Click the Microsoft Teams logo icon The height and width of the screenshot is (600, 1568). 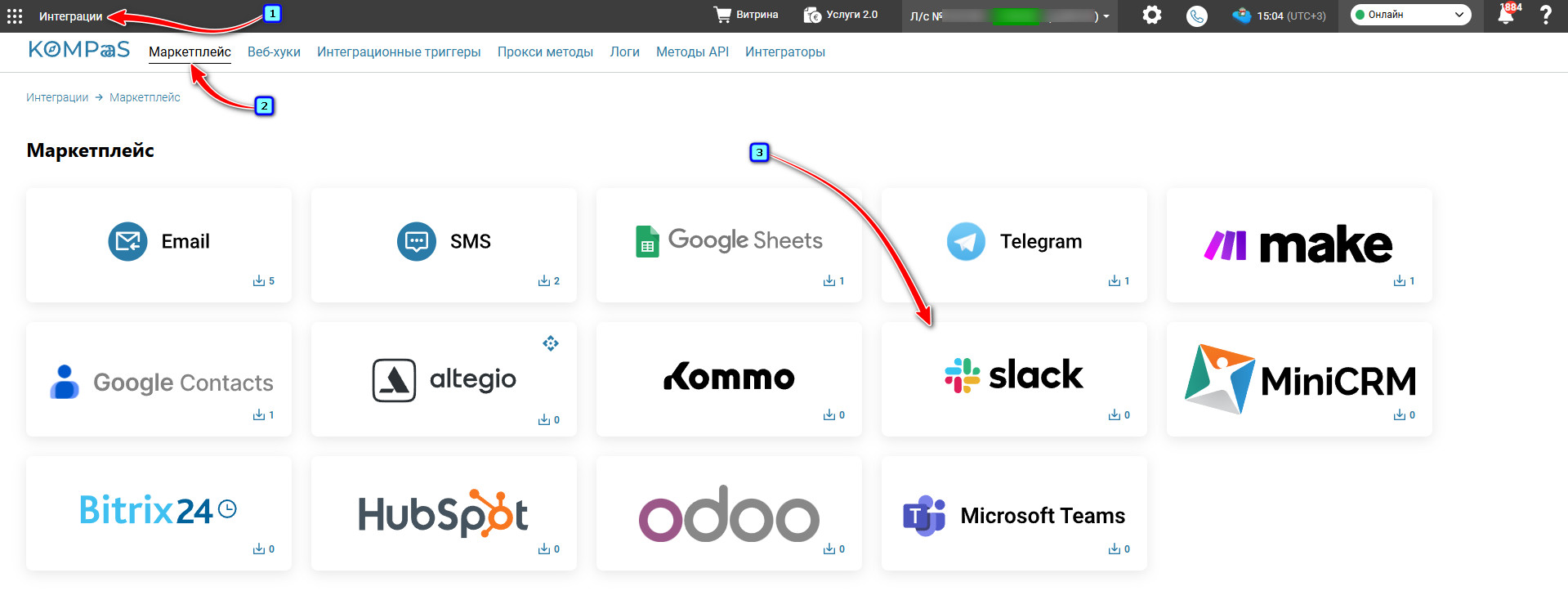click(x=924, y=516)
